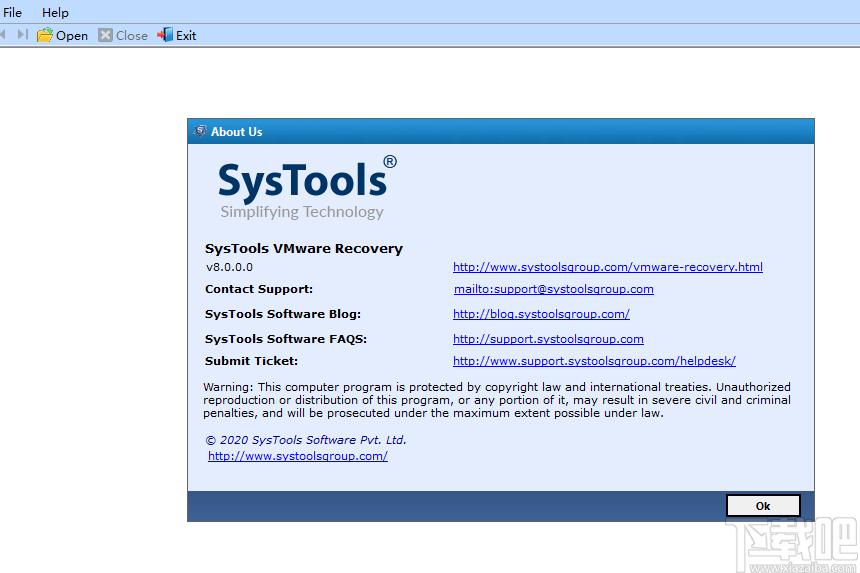Image resolution: width=860 pixels, height=573 pixels.
Task: Click the Exit door icon
Action: pyautogui.click(x=165, y=35)
